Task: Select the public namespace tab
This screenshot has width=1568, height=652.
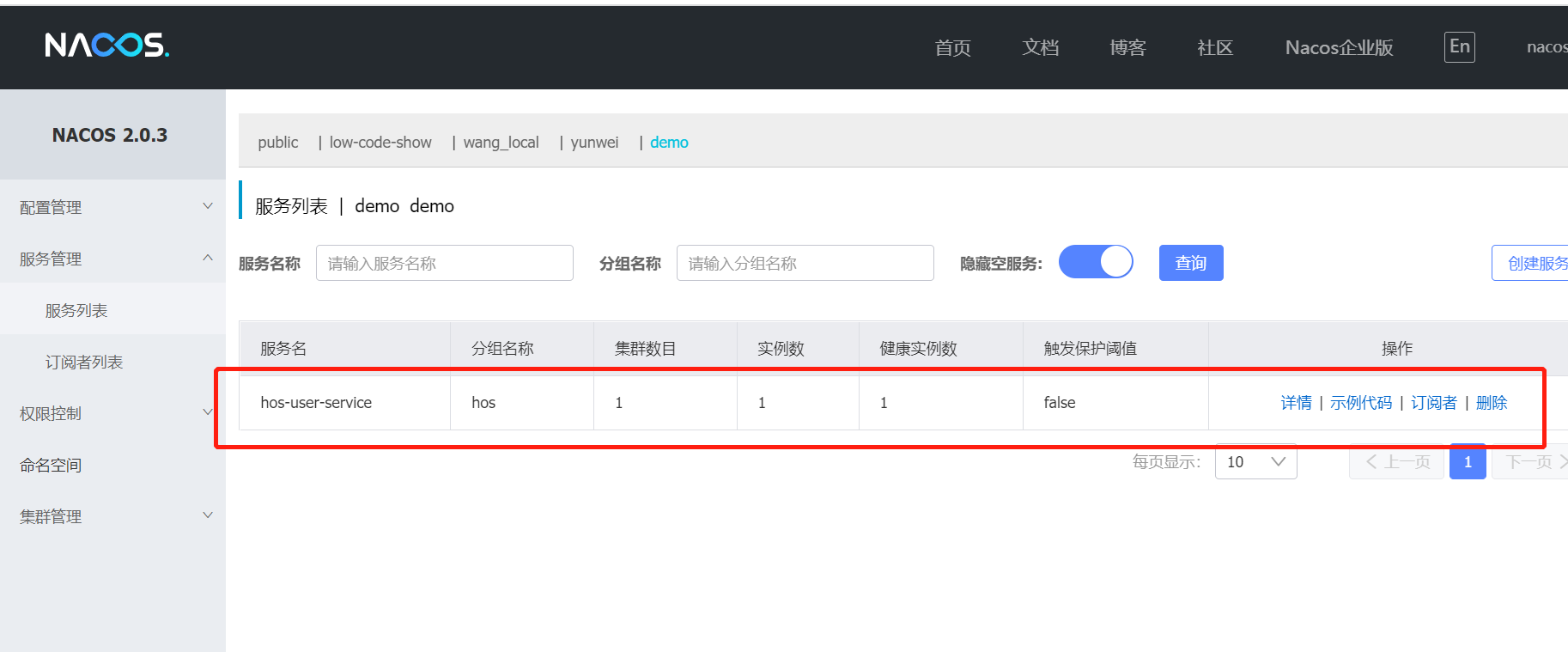Action: pos(278,143)
